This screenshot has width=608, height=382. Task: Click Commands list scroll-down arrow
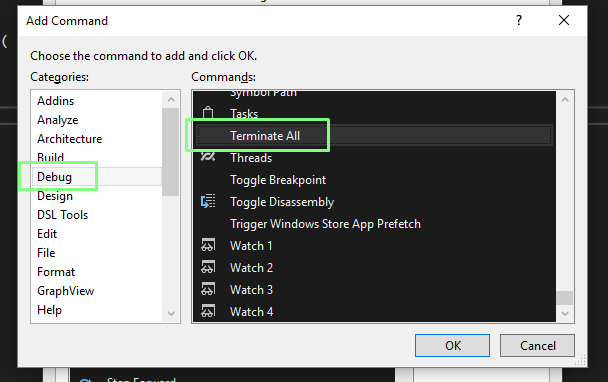pyautogui.click(x=565, y=313)
